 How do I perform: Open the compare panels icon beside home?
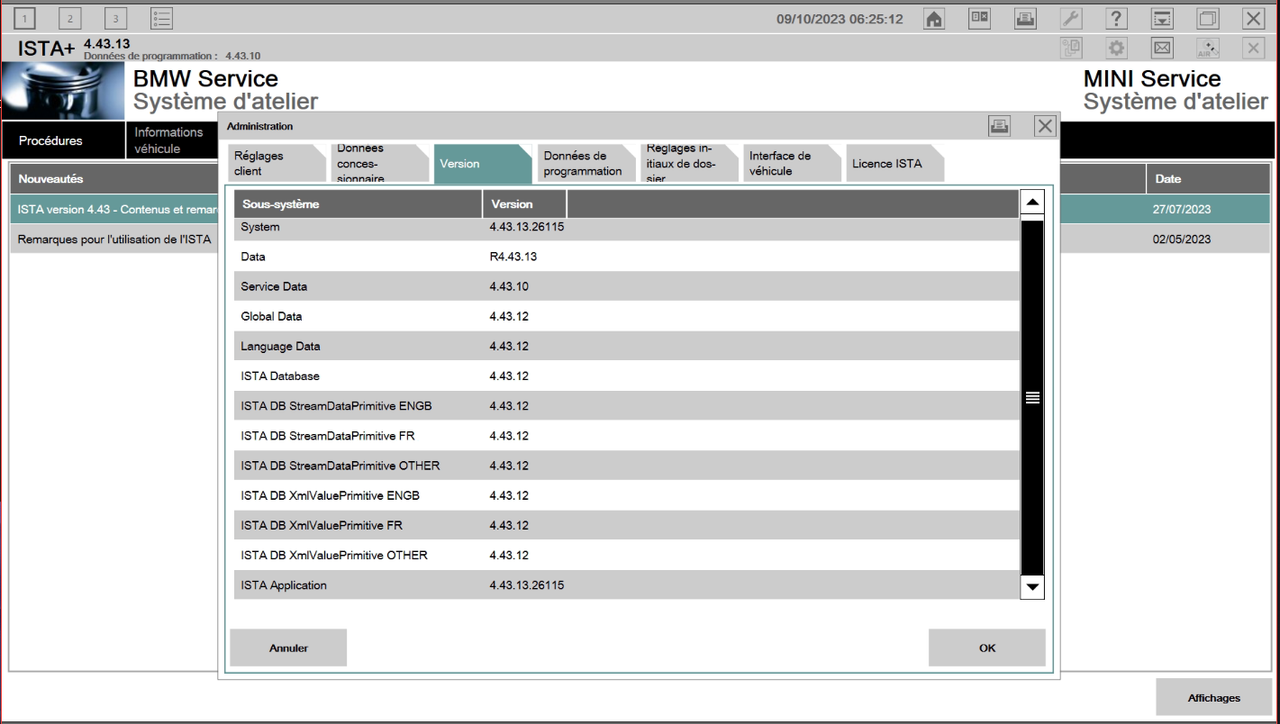pyautogui.click(x=980, y=19)
